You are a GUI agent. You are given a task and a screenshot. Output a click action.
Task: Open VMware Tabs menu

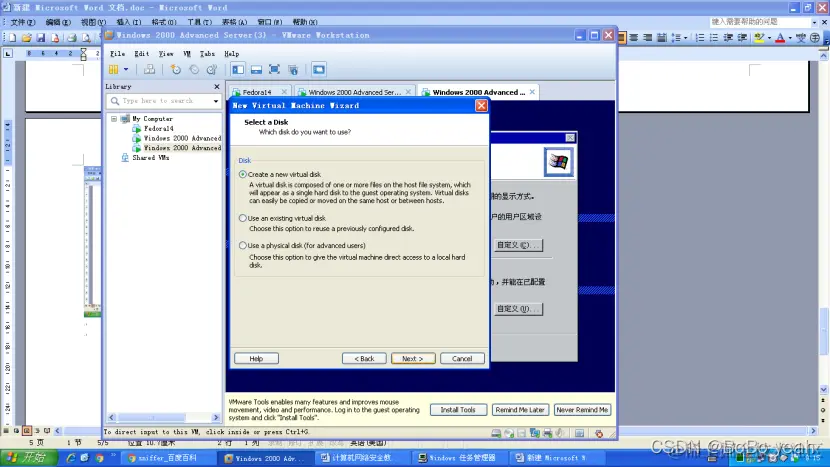pyautogui.click(x=207, y=53)
